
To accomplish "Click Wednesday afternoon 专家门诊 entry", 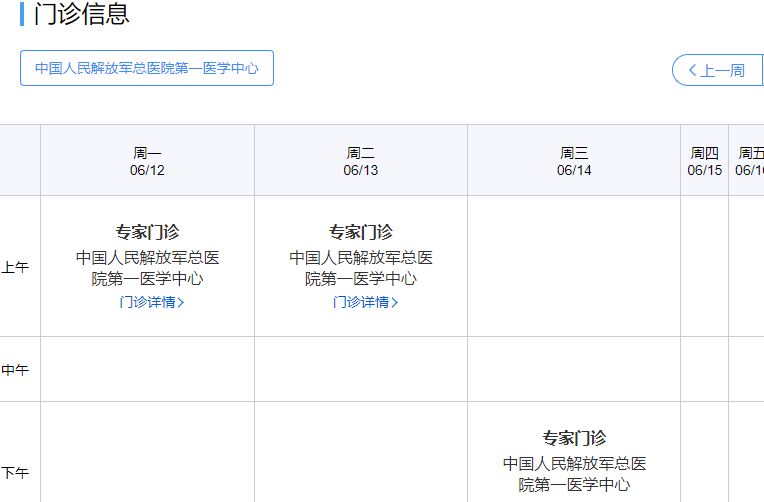I will [574, 438].
